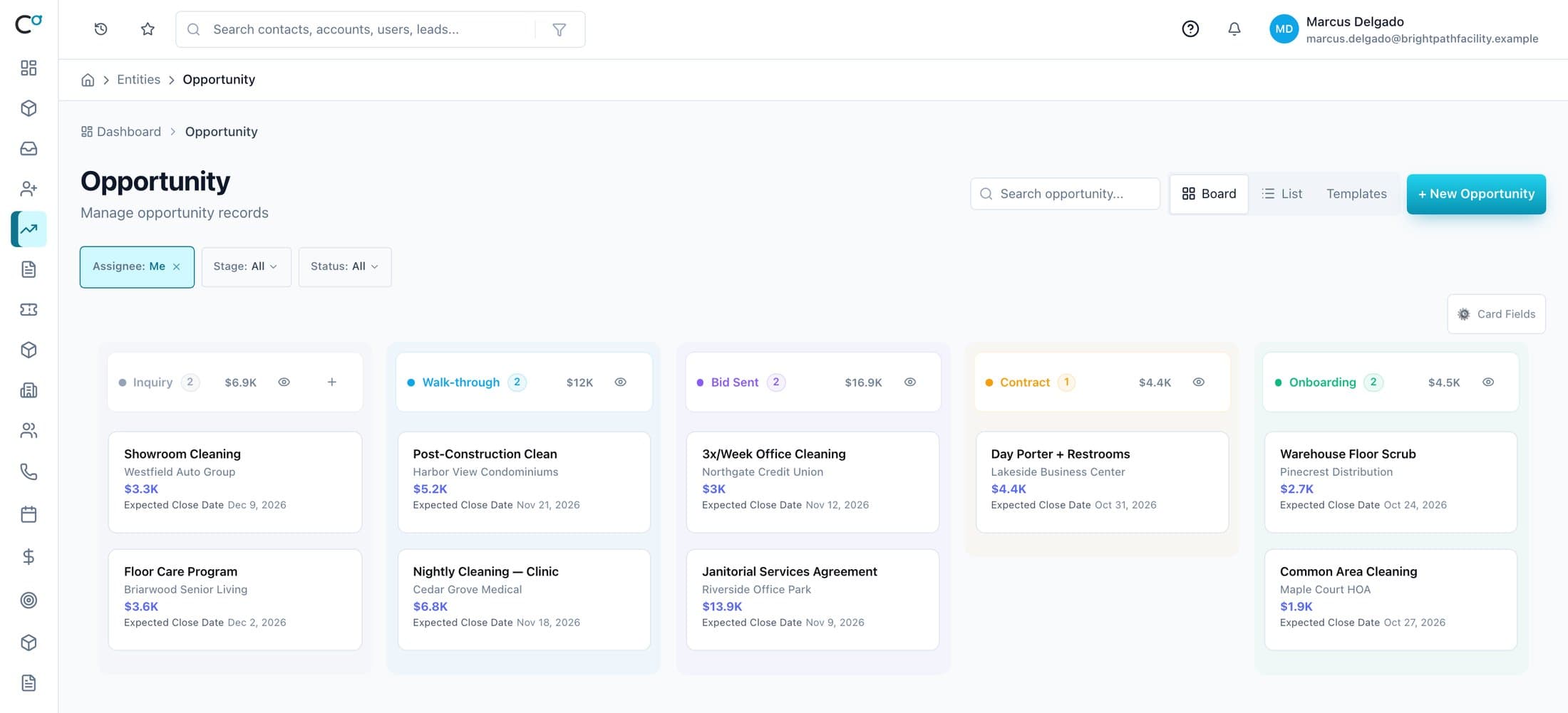Toggle visibility of the Walk-through column
The height and width of the screenshot is (713, 1568).
(621, 382)
